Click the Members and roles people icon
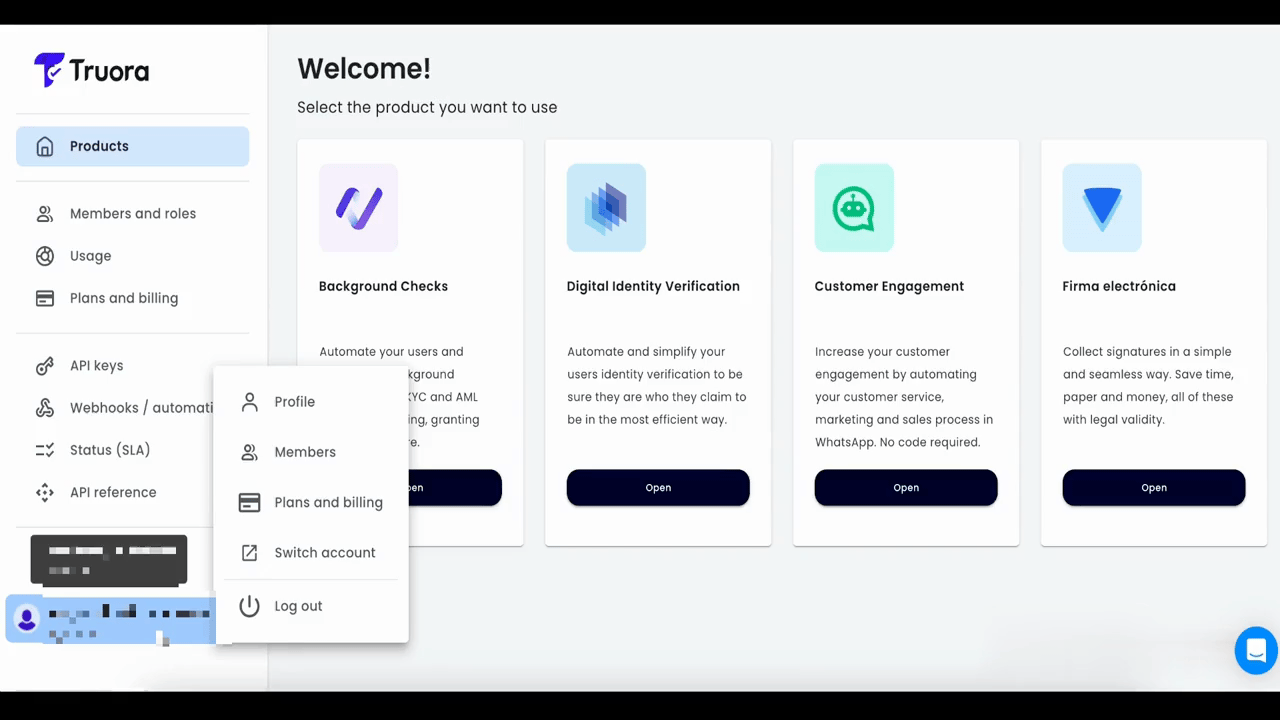Image resolution: width=1280 pixels, height=720 pixels. (45, 214)
